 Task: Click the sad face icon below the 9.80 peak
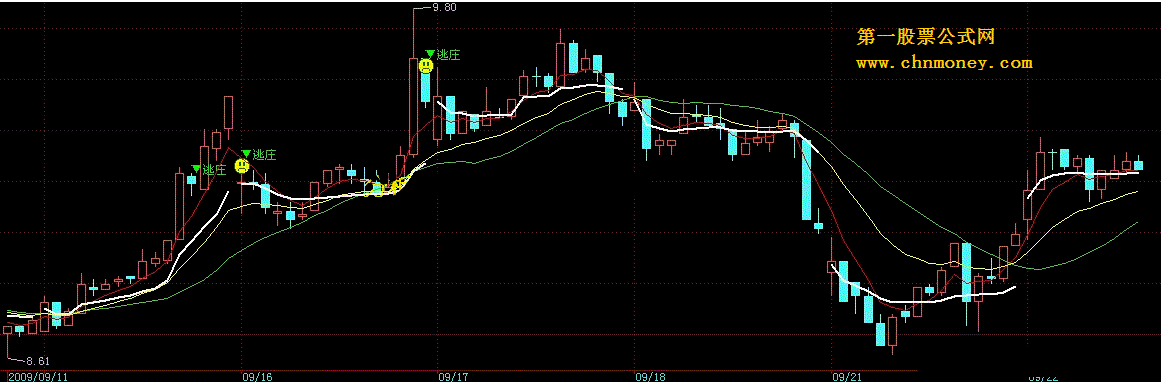click(x=426, y=66)
